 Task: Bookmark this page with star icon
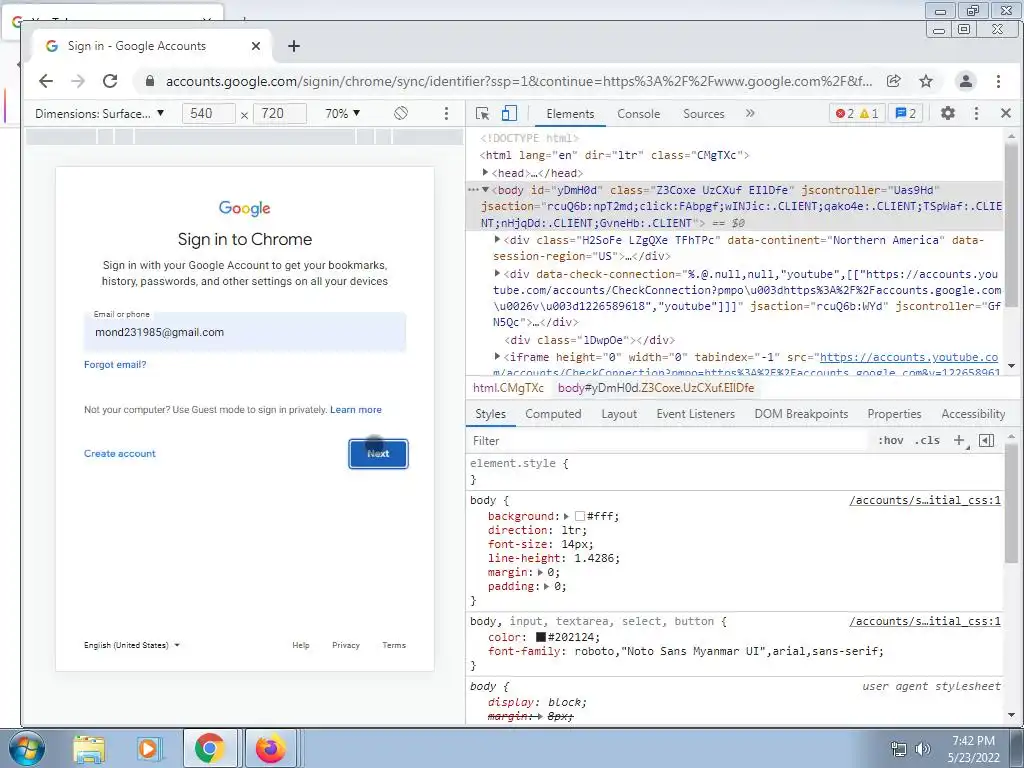click(x=926, y=81)
